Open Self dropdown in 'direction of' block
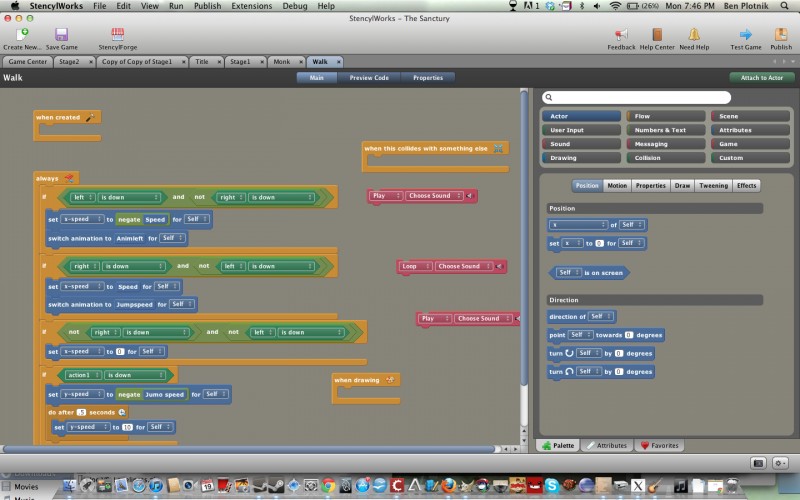800x500 pixels. (600, 317)
